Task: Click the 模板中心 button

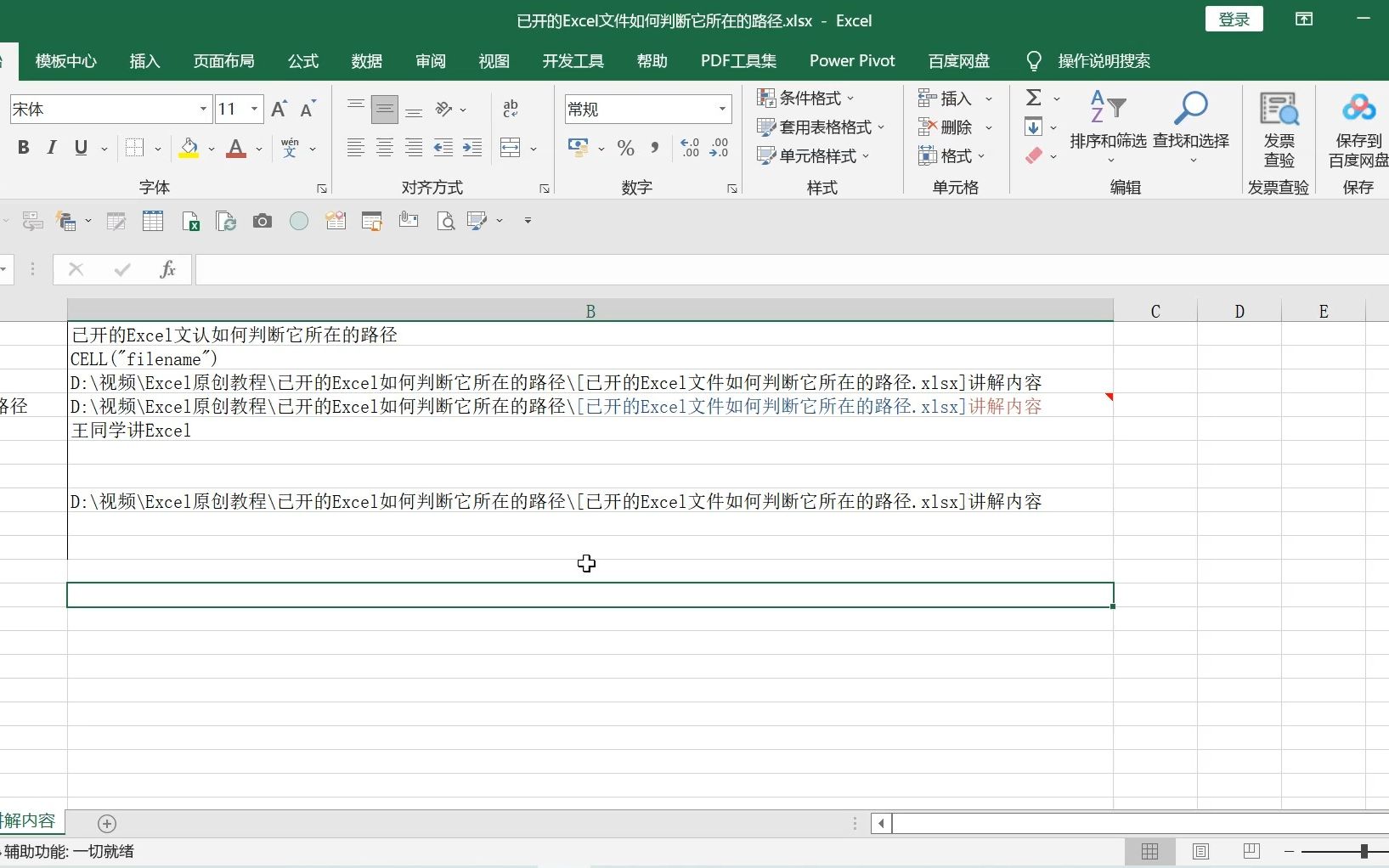Action: (x=65, y=60)
